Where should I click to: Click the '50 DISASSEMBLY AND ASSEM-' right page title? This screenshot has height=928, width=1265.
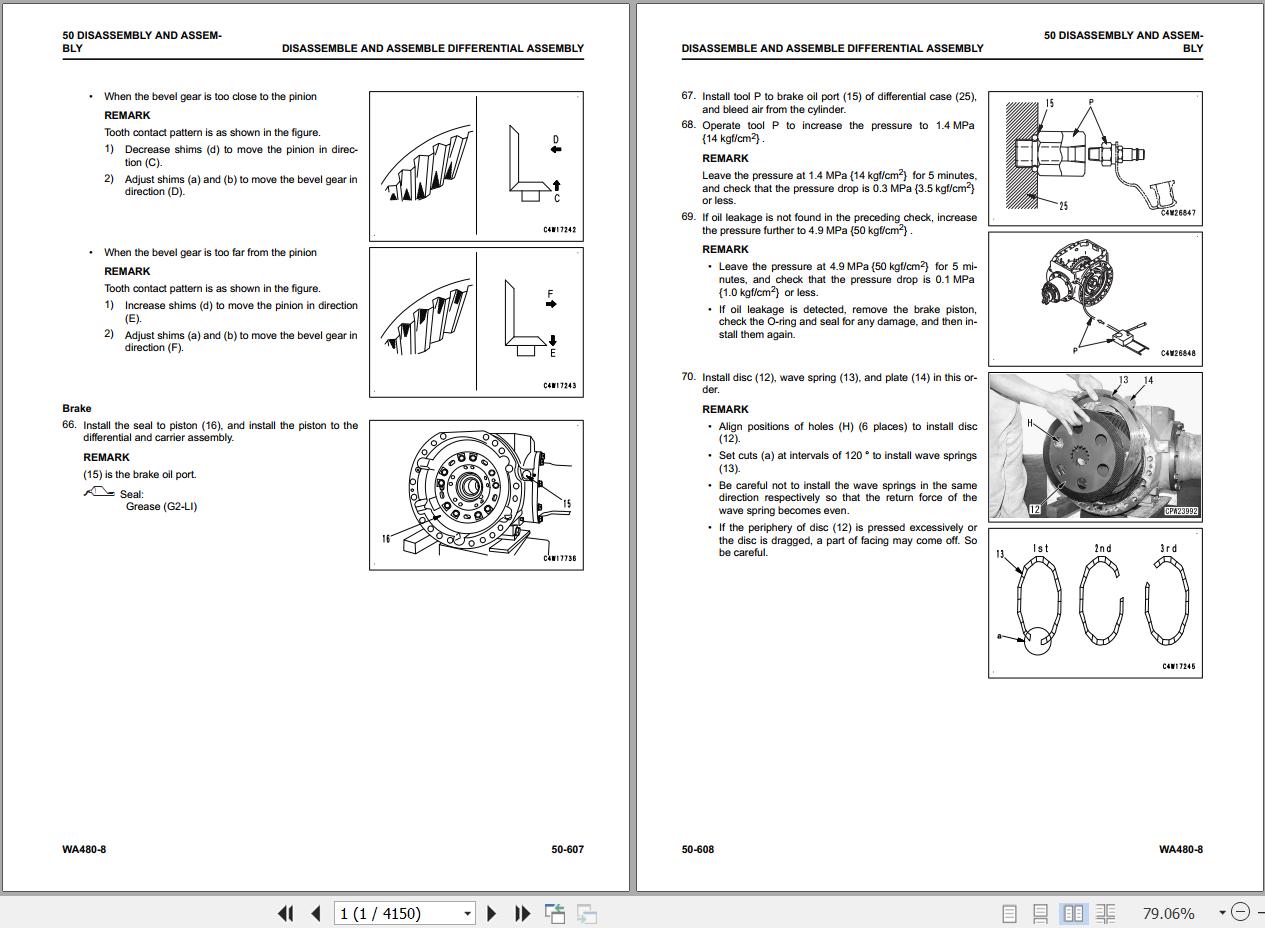coord(1124,35)
